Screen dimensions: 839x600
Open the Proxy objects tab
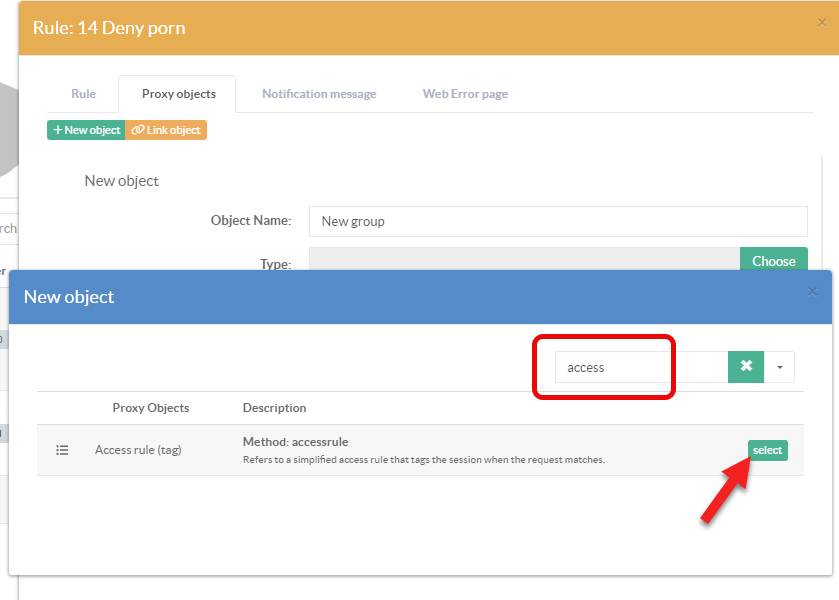tap(177, 94)
